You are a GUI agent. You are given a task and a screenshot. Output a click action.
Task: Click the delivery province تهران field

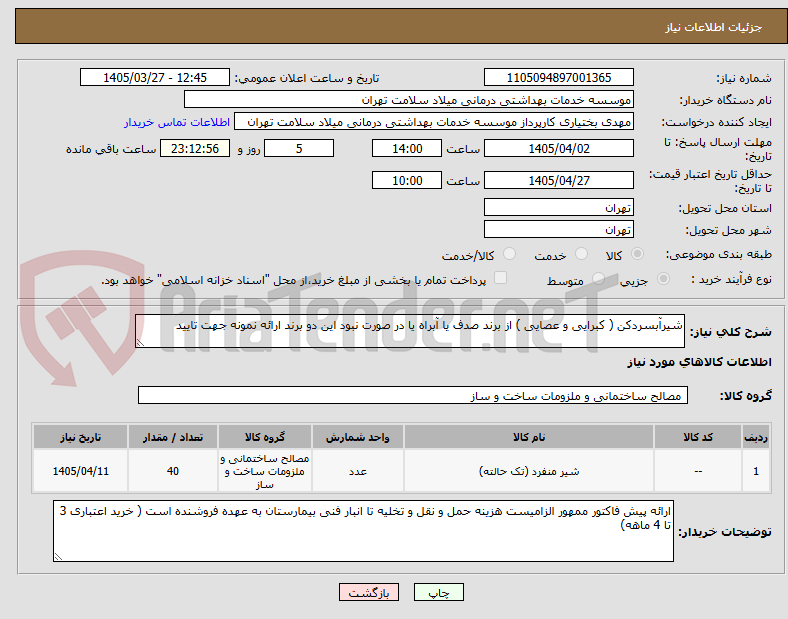559,207
